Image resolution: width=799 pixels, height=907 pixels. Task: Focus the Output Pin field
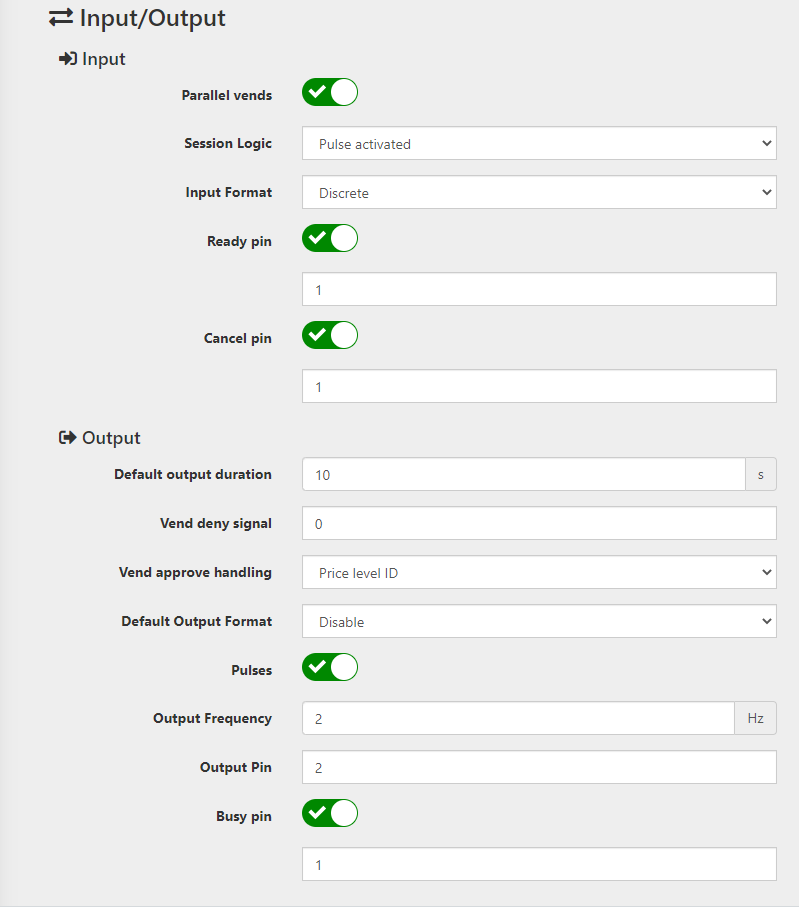point(539,768)
